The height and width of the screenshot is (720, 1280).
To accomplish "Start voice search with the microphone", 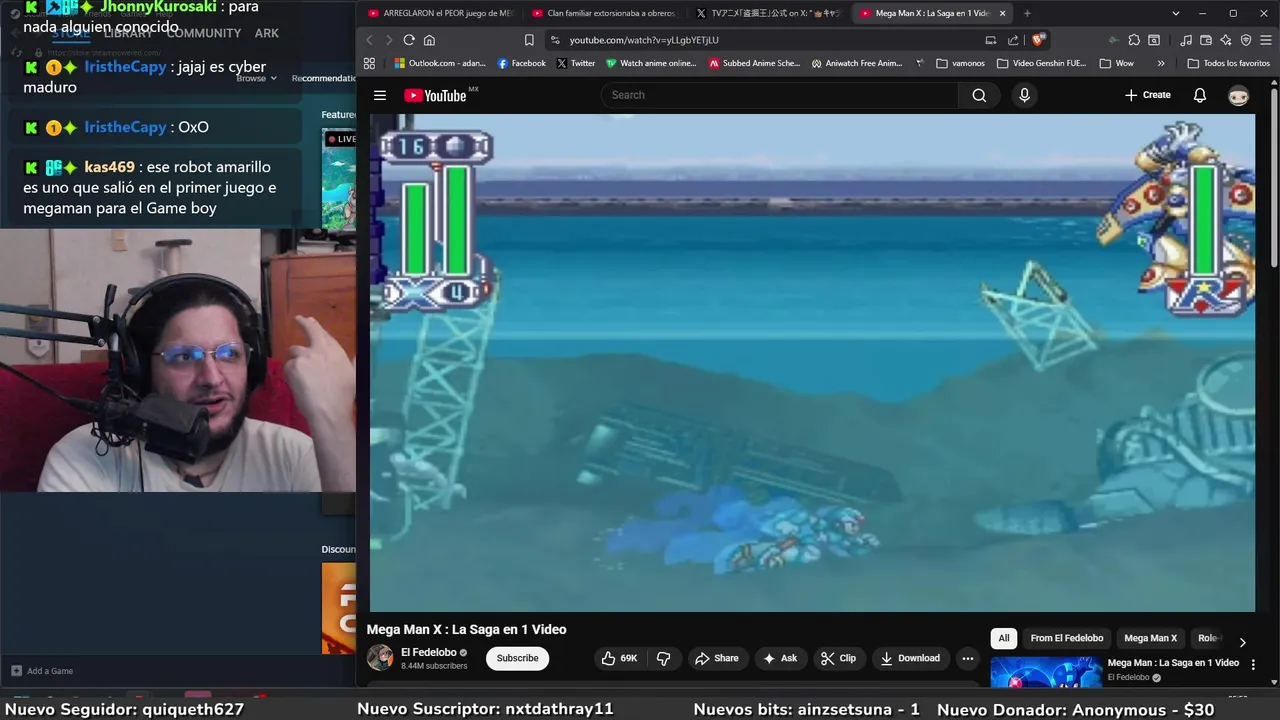I will 1024,95.
